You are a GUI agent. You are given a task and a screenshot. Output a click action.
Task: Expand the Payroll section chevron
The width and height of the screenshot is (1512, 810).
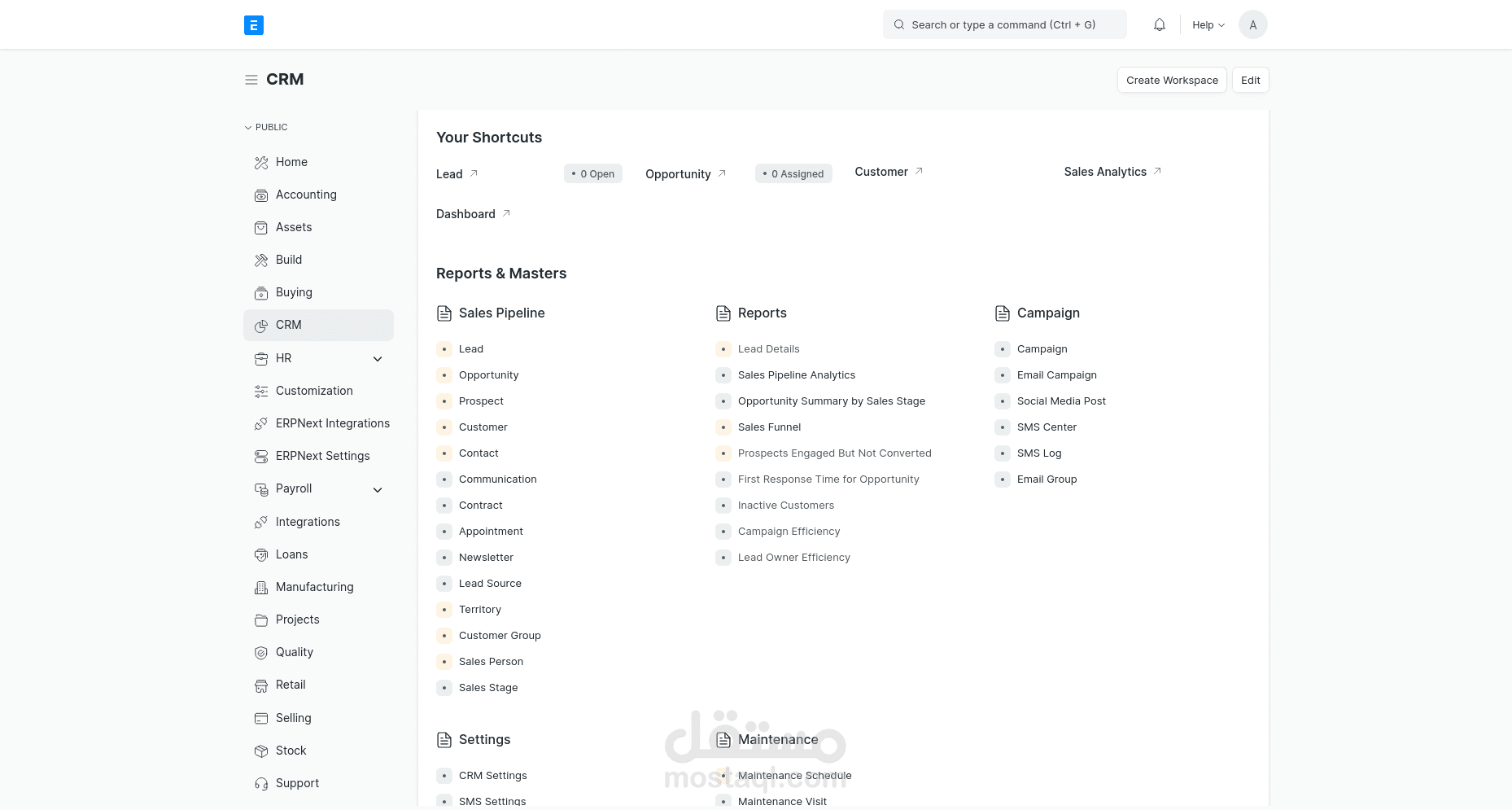tap(378, 489)
